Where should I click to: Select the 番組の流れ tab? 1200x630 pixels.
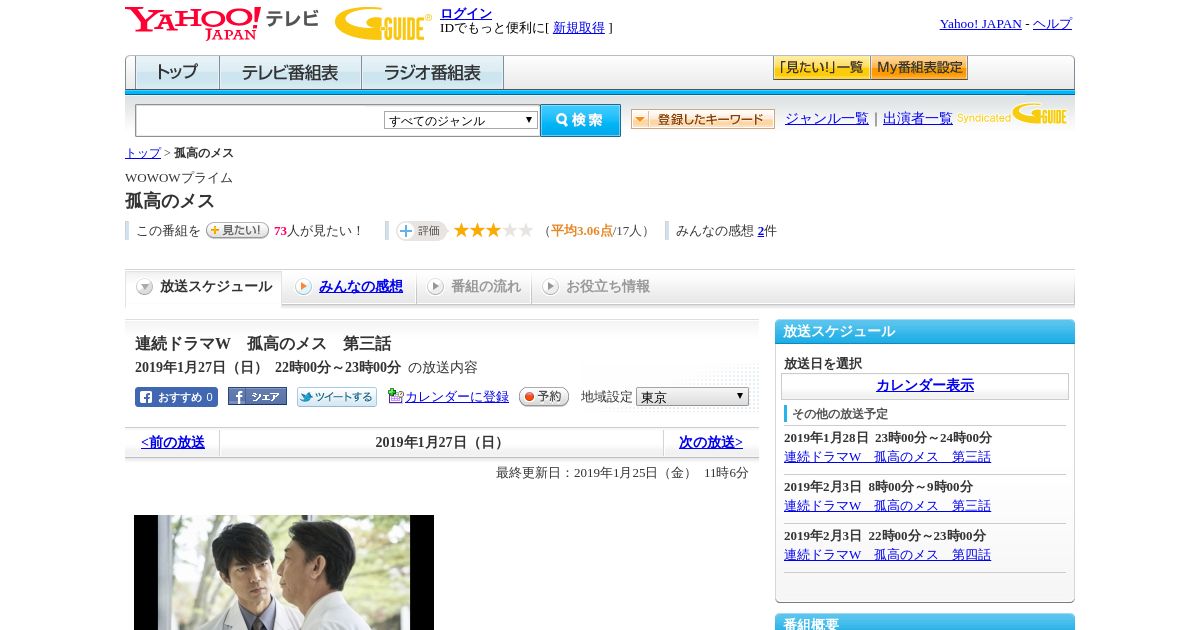(474, 287)
